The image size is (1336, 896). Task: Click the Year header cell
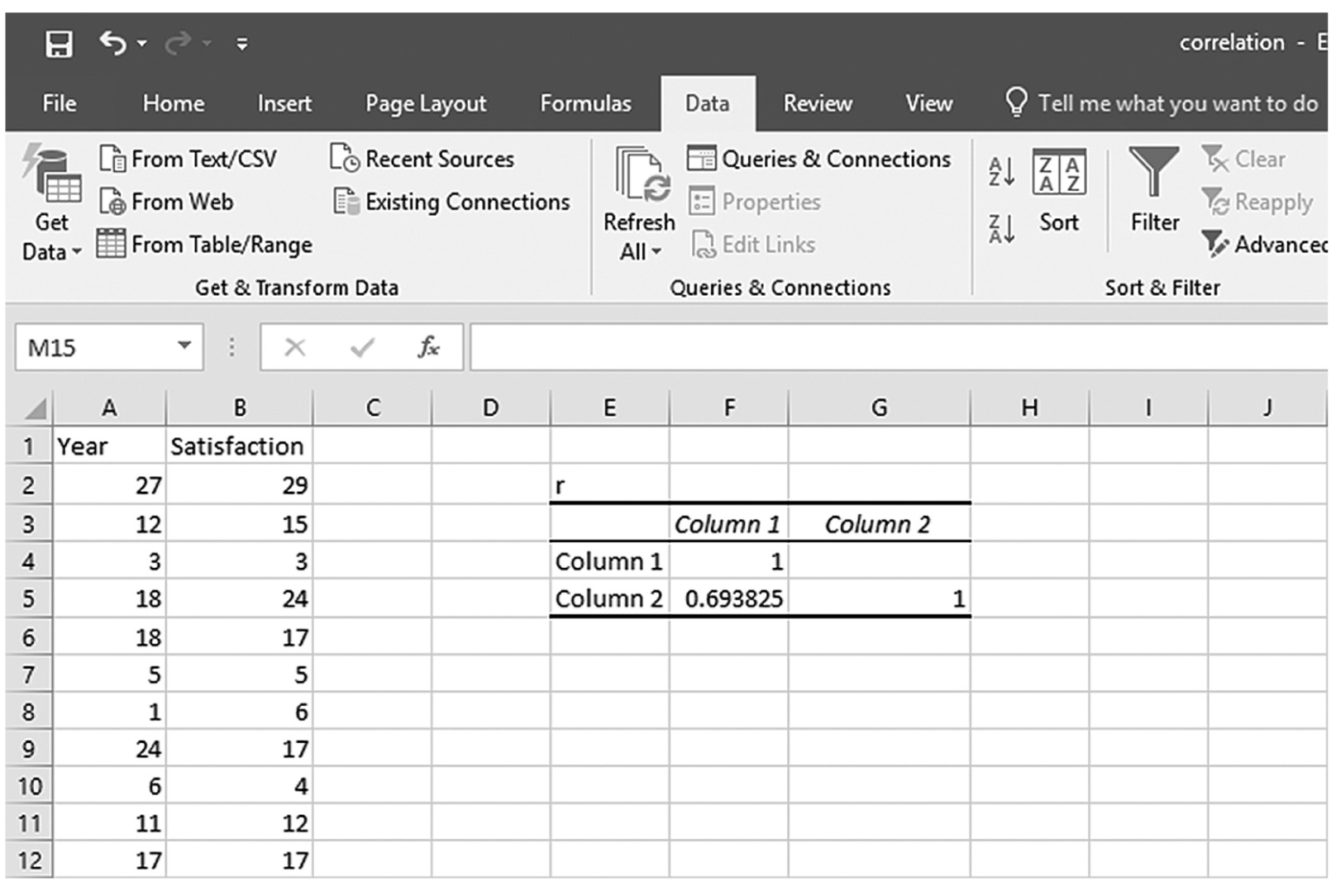109,446
